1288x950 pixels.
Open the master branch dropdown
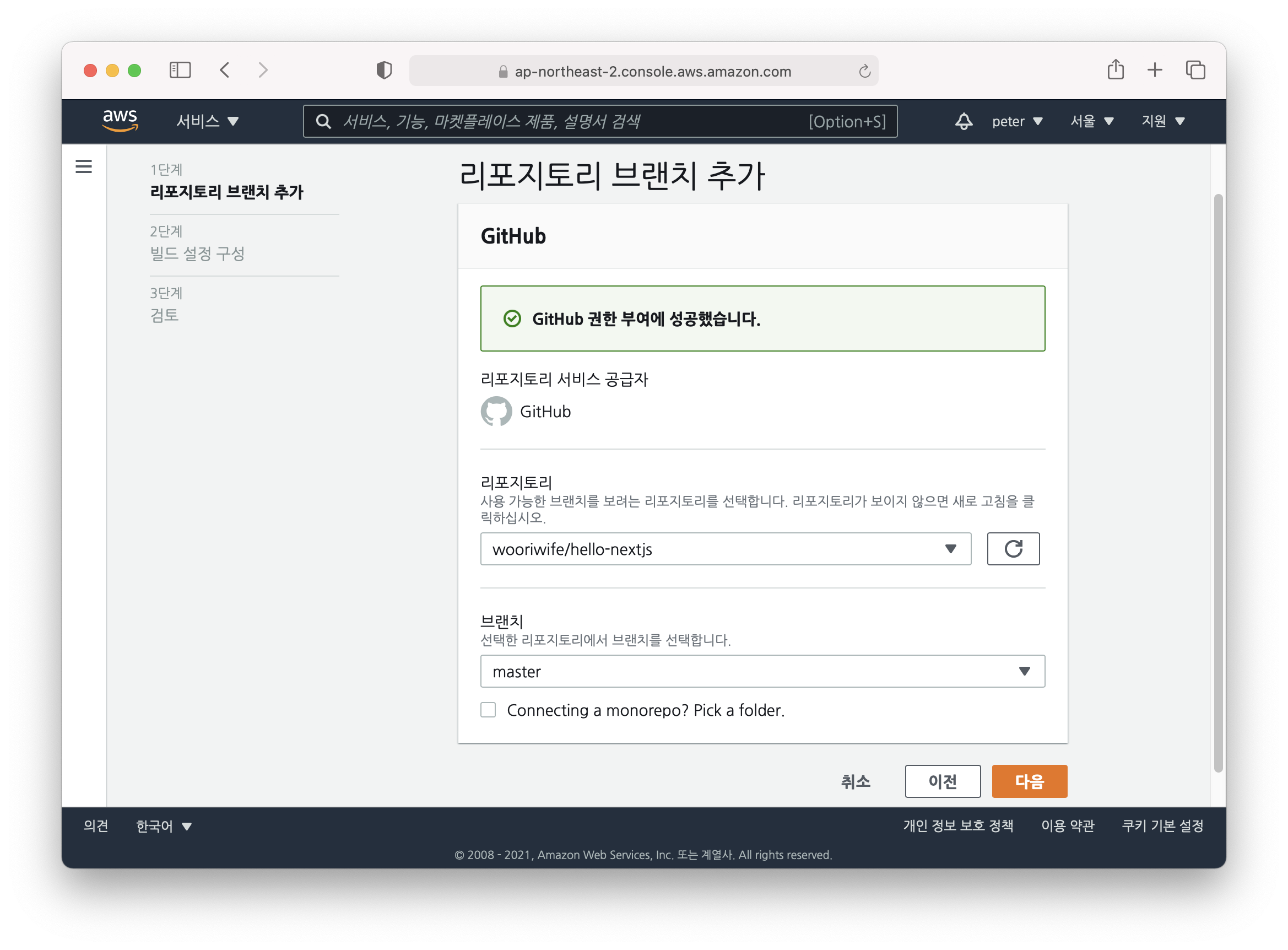coord(762,671)
